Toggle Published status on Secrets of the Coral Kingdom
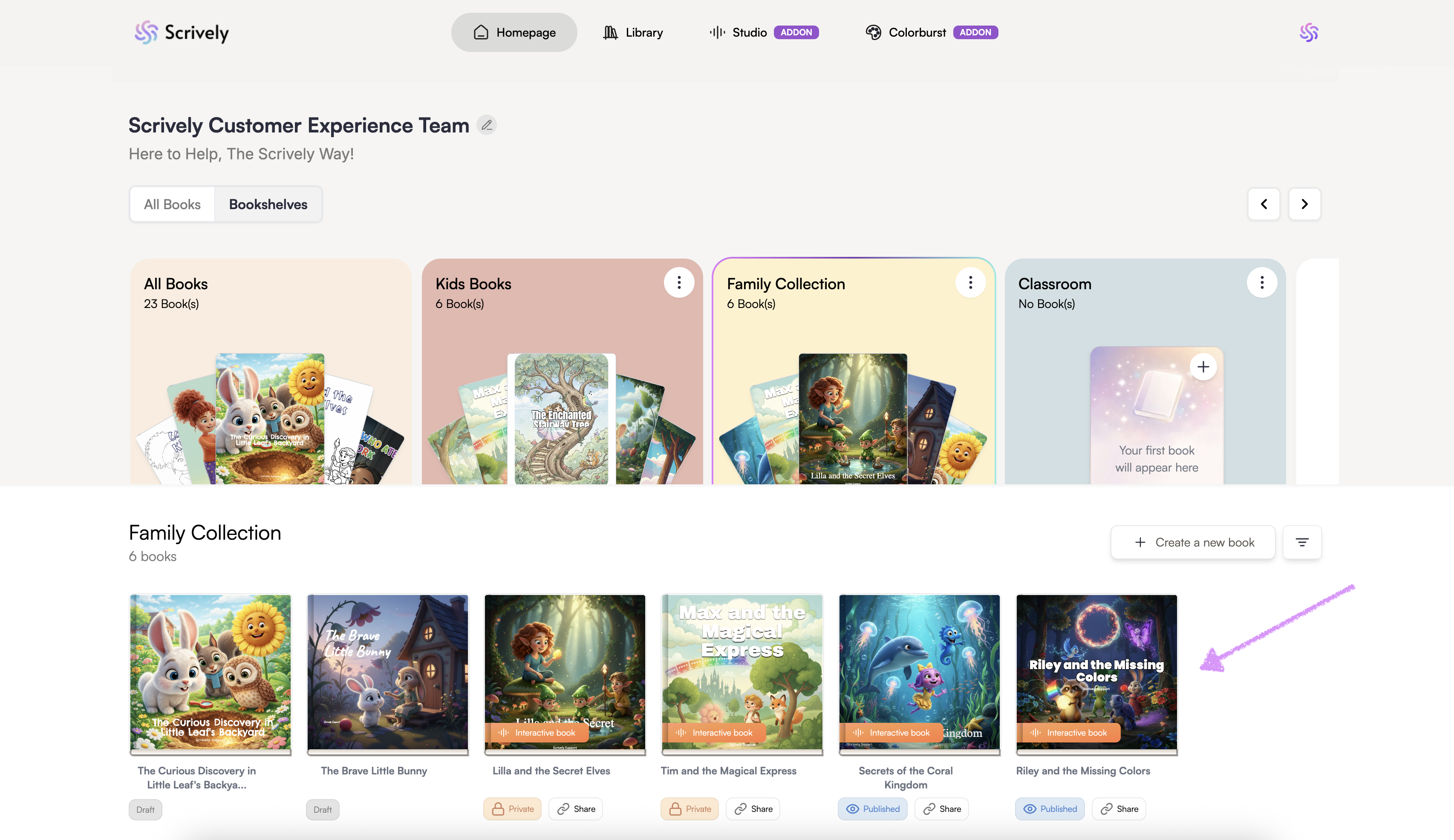Screen dimensions: 1454x840 pos(872,809)
